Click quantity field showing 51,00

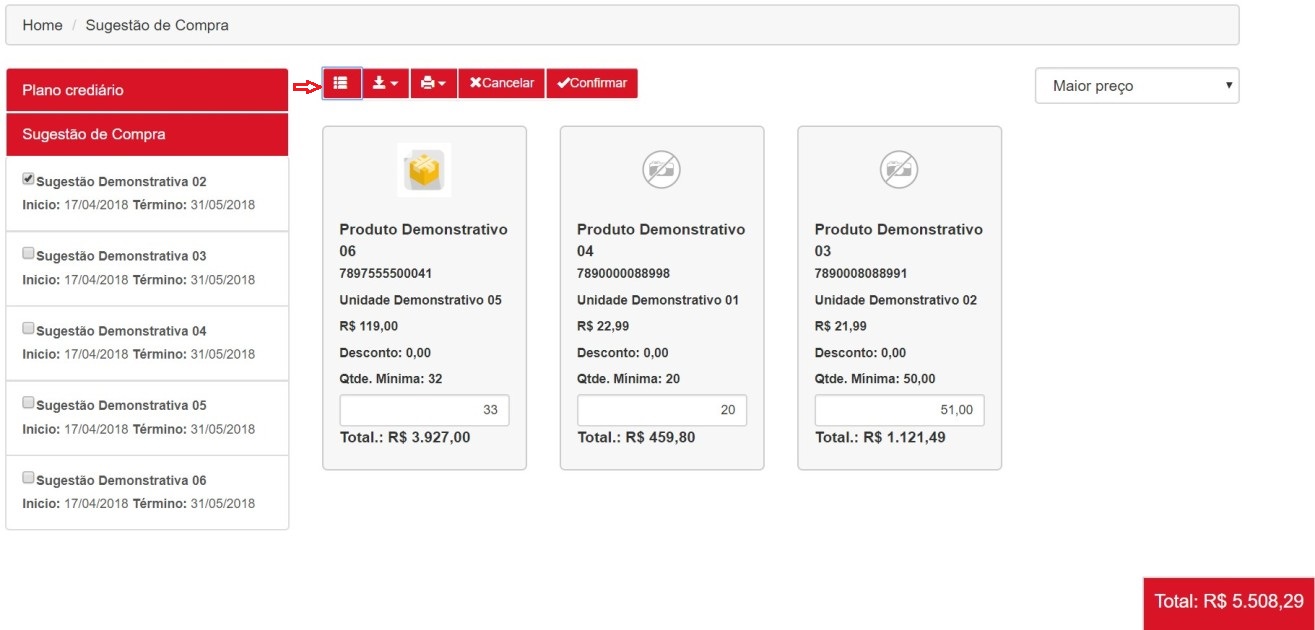click(899, 410)
